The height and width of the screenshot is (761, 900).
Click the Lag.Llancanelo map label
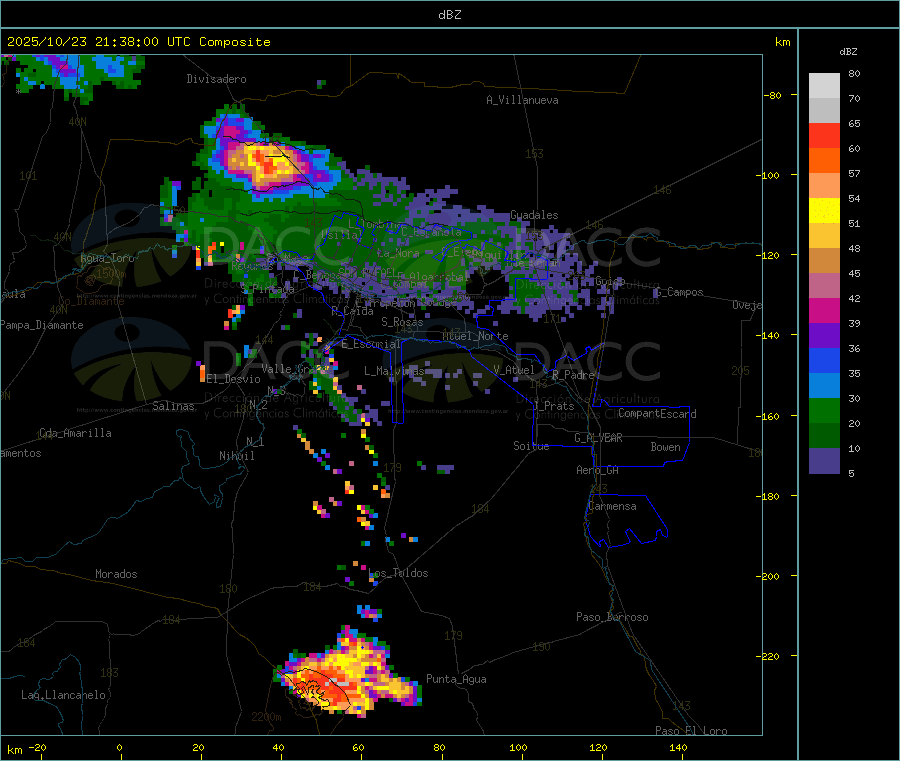pos(63,695)
